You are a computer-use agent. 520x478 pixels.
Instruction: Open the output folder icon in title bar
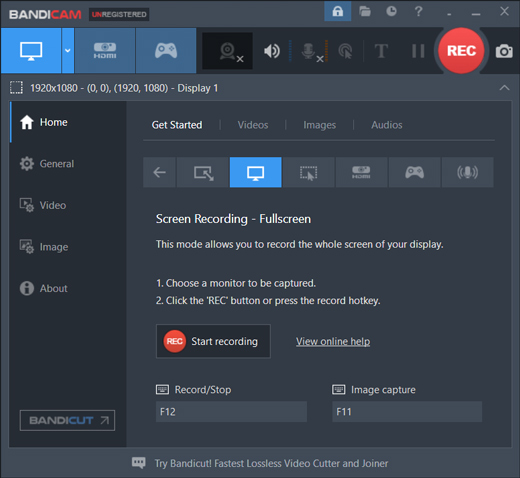coord(365,12)
